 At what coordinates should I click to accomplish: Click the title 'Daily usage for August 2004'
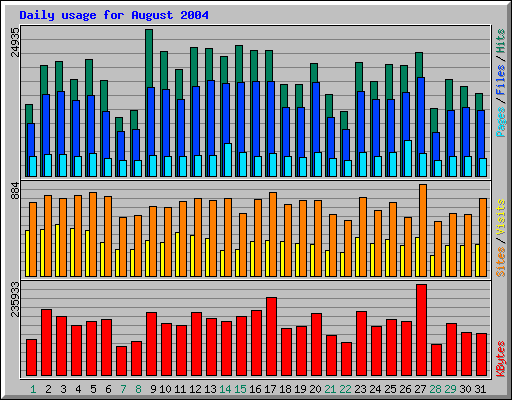coord(114,15)
